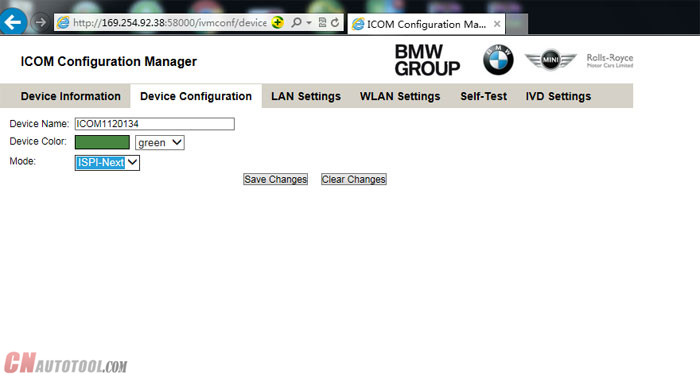The image size is (700, 379).
Task: Select the ICOM Configuration Ma... browser tab
Action: [x=426, y=24]
